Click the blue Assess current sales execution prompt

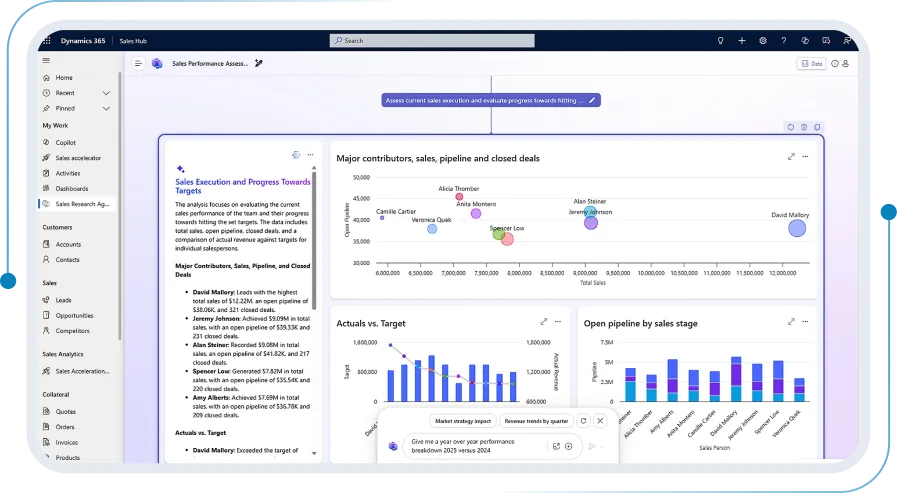click(x=491, y=100)
